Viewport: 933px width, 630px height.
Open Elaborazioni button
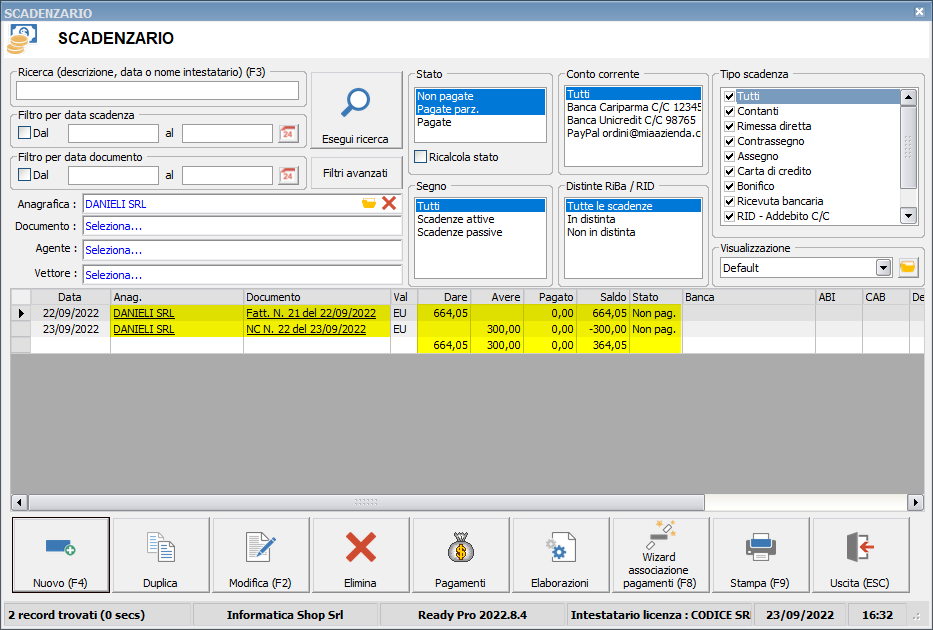[x=560, y=554]
